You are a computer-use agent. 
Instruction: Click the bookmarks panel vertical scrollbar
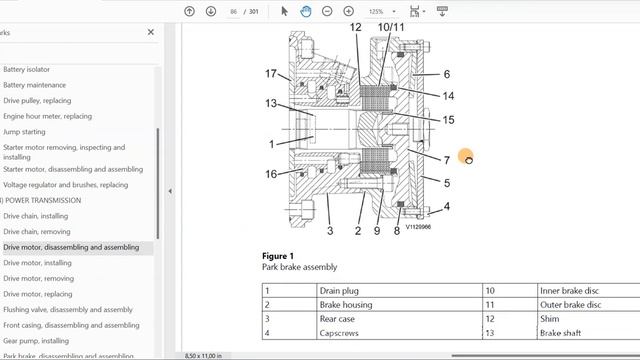pos(158,184)
